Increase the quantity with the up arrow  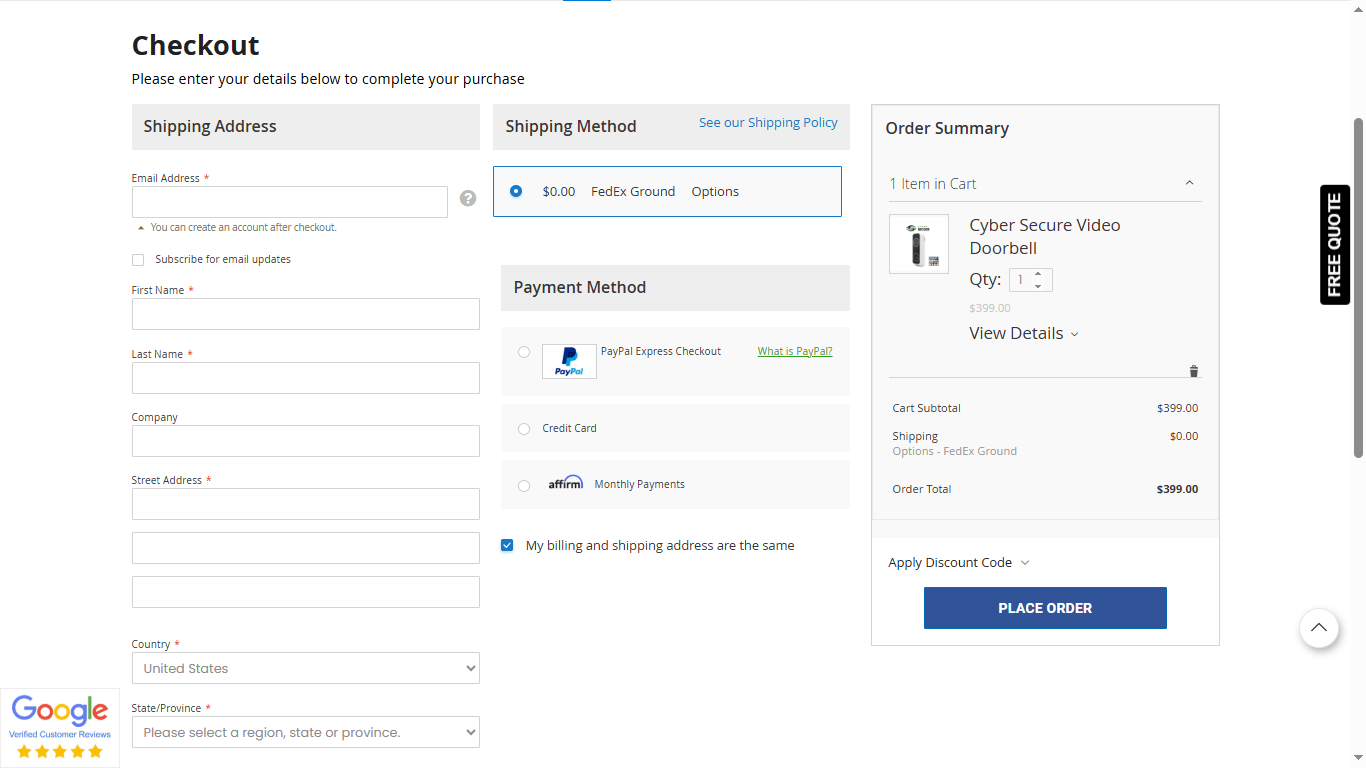[x=1038, y=274]
